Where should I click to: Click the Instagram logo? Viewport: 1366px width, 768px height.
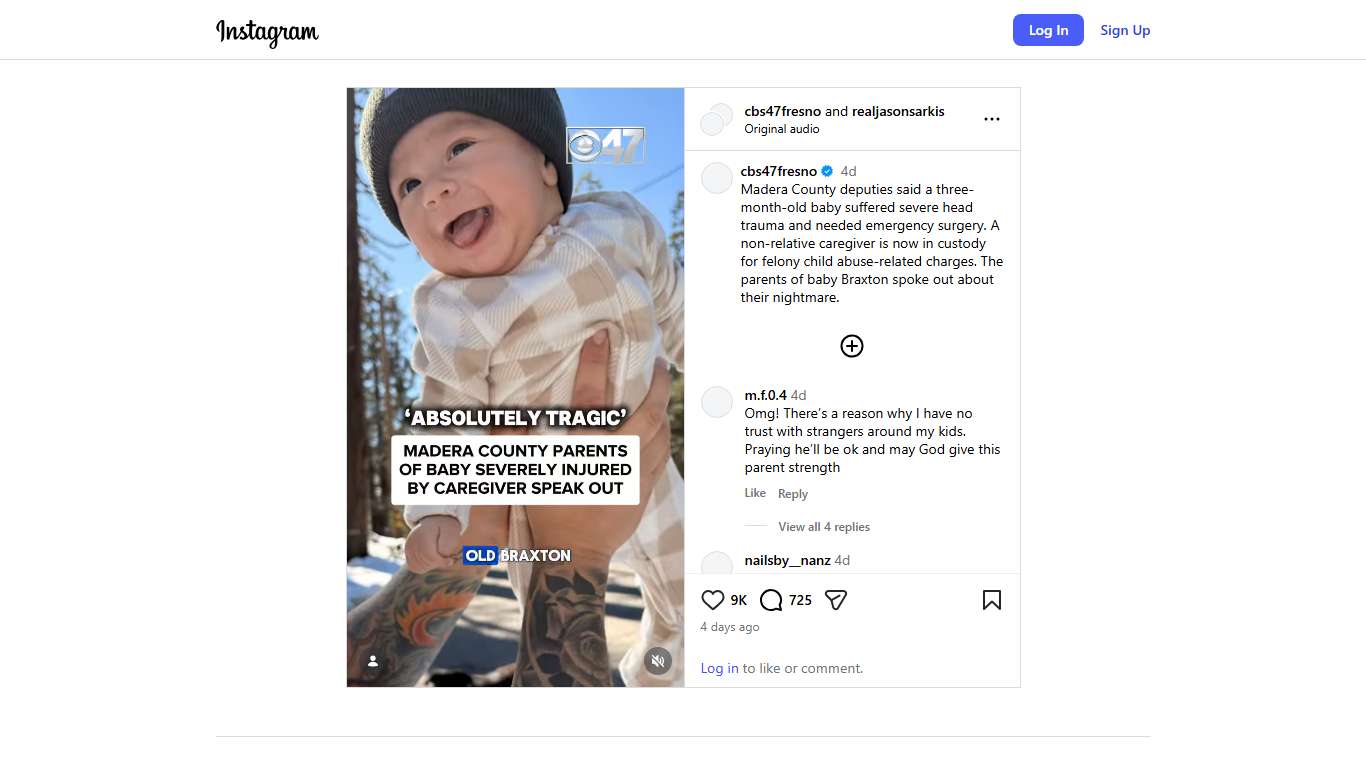click(267, 32)
